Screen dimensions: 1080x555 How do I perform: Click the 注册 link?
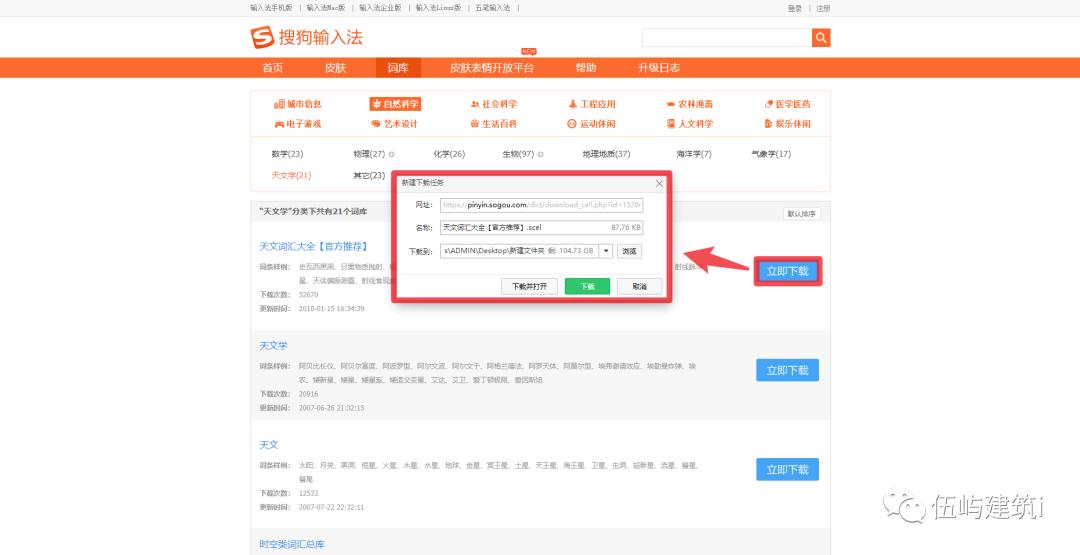pos(823,9)
